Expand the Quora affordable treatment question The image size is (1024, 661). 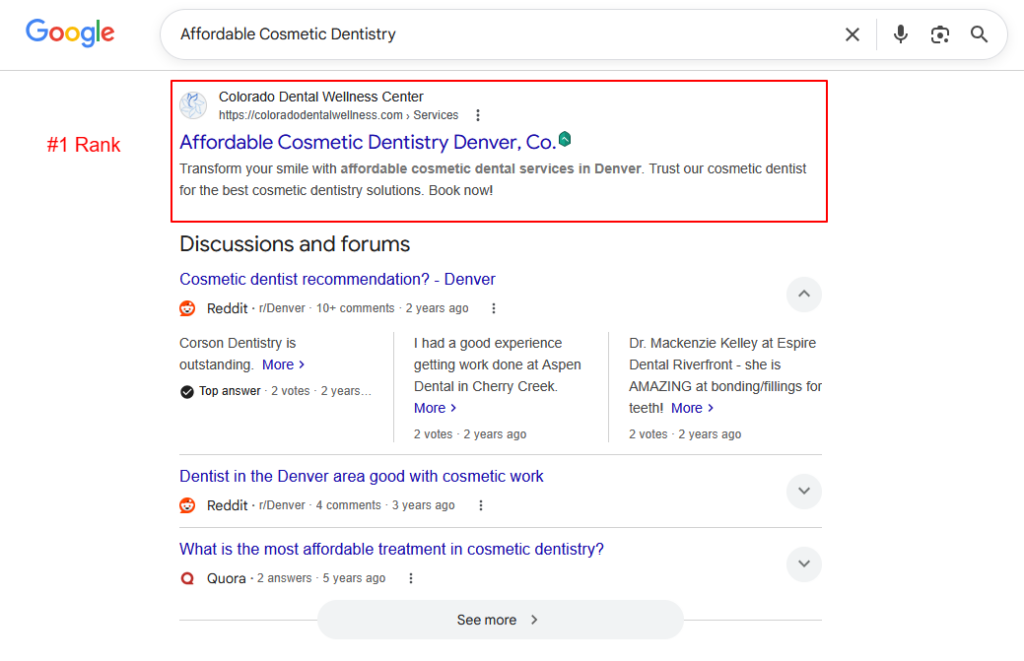click(804, 564)
